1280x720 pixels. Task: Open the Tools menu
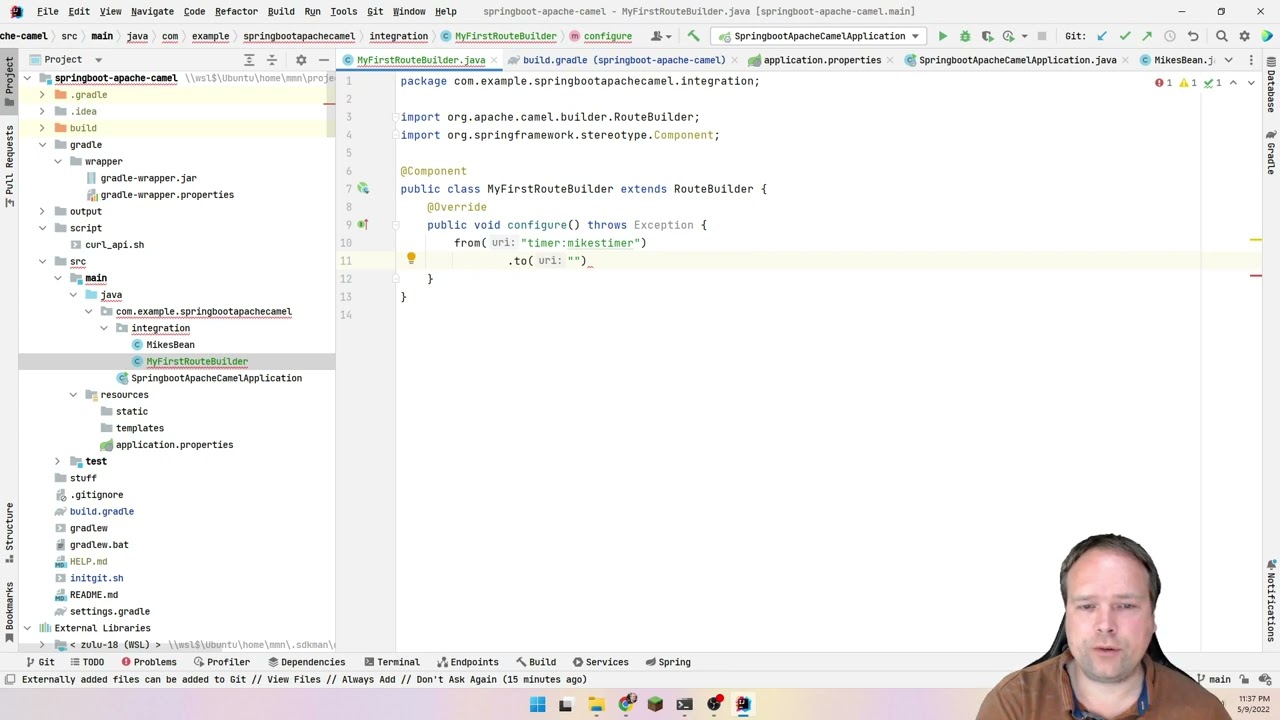tap(343, 11)
